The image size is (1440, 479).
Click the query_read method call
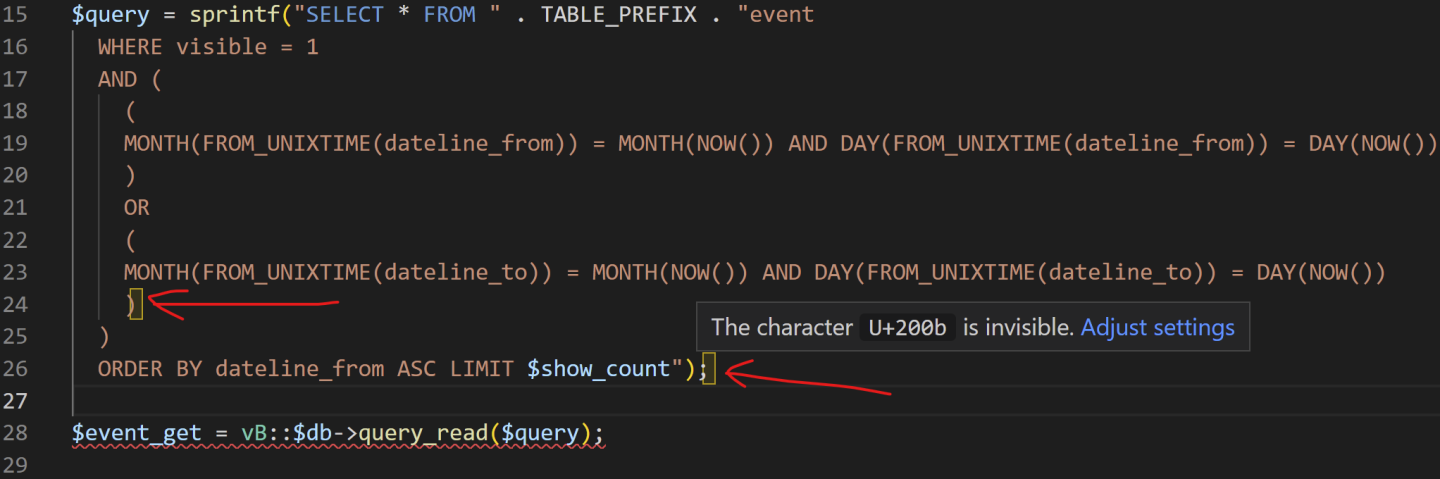coord(424,433)
